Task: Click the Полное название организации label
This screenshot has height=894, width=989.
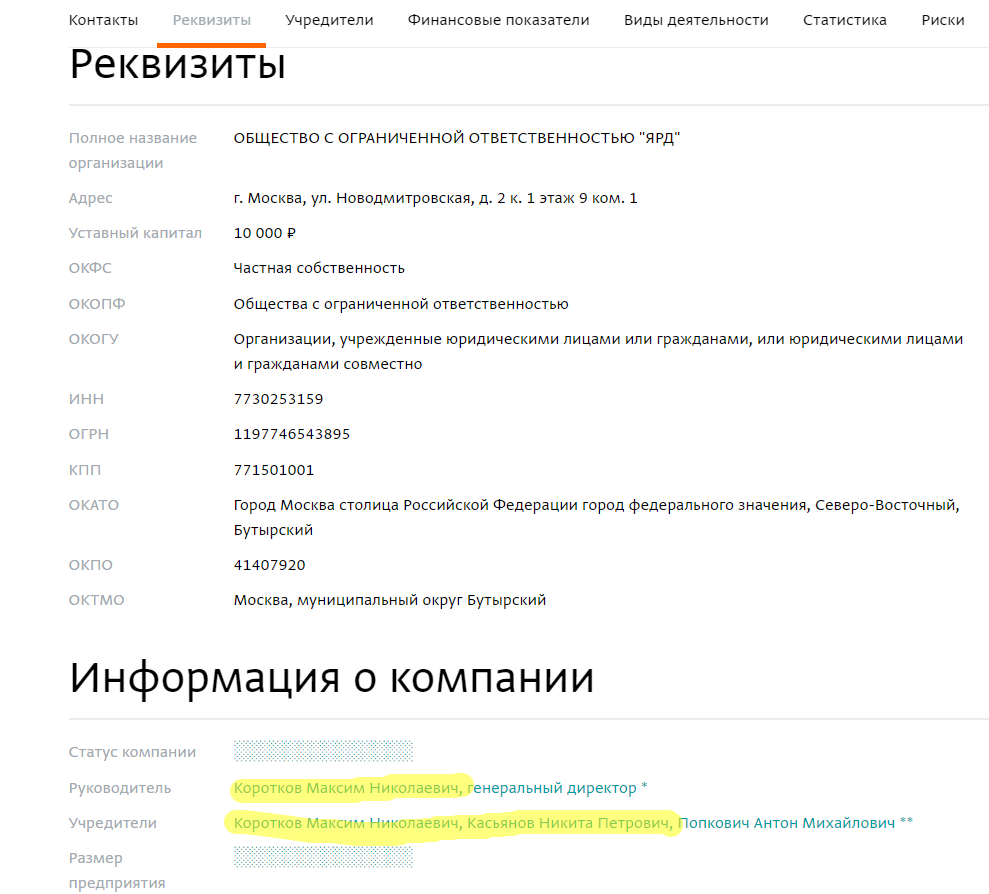Action: coord(132,150)
